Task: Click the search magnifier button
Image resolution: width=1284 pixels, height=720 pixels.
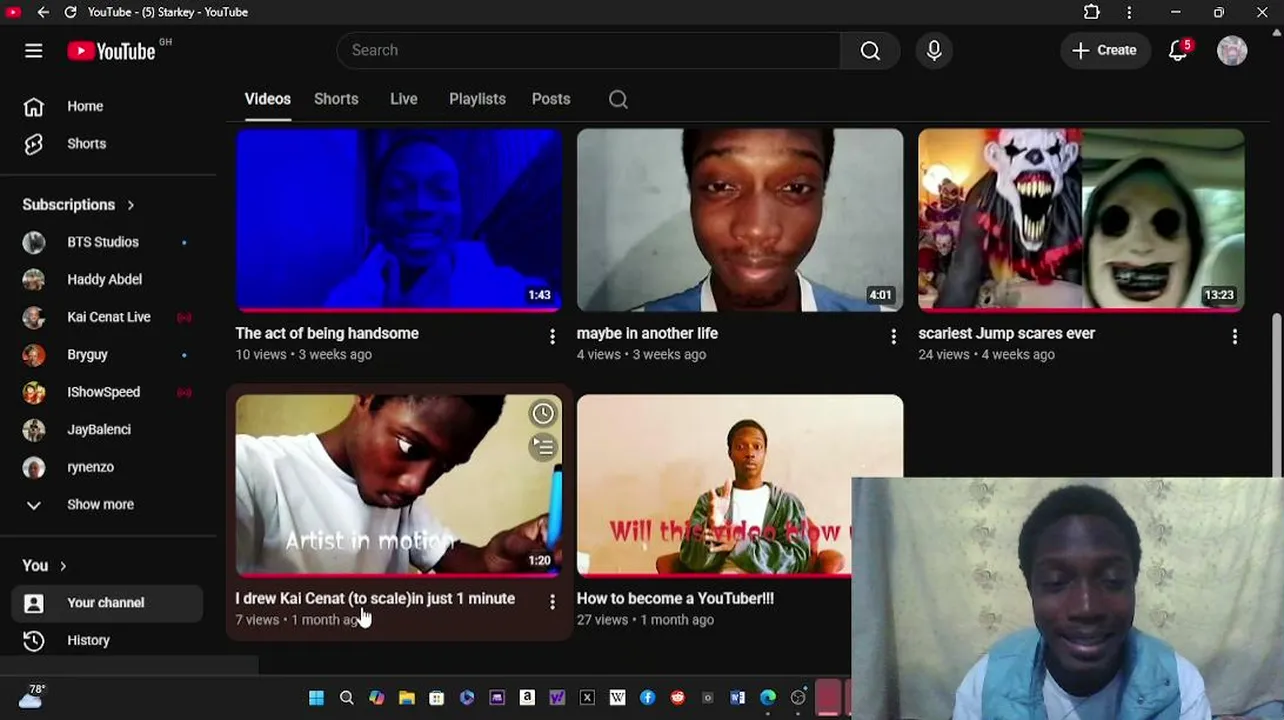Action: pyautogui.click(x=870, y=50)
